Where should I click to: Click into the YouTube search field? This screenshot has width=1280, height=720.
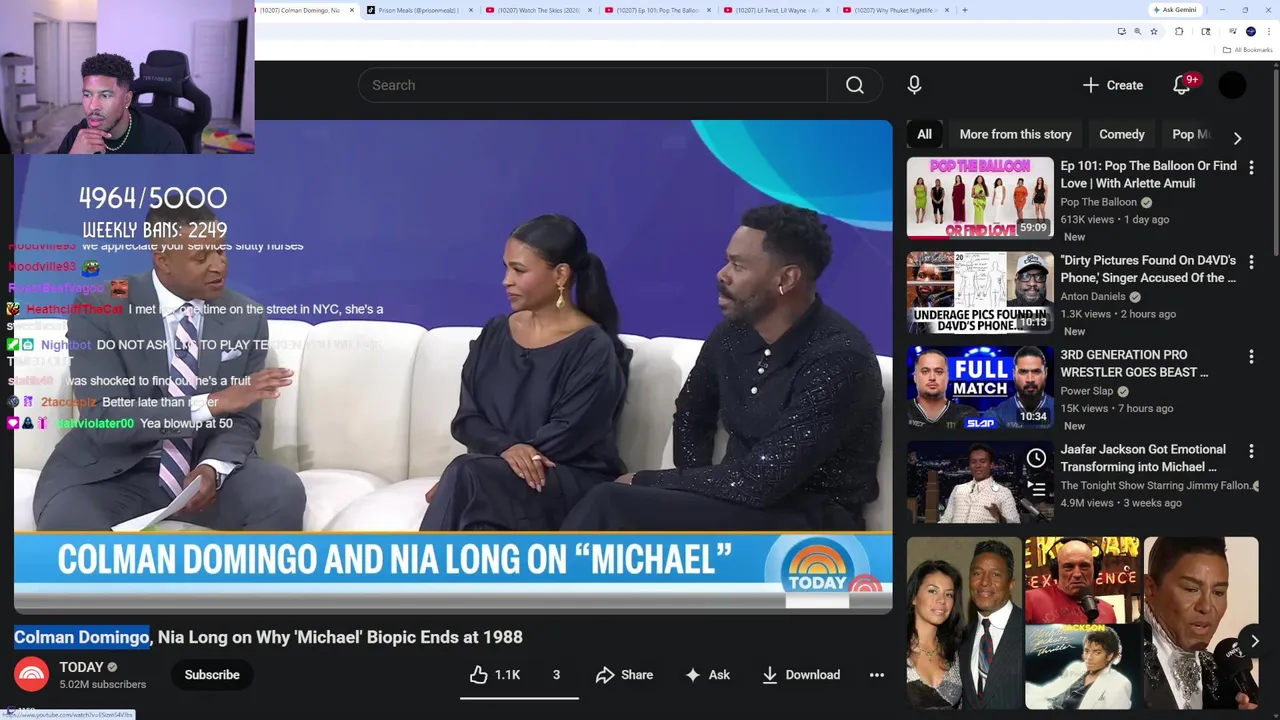[593, 85]
